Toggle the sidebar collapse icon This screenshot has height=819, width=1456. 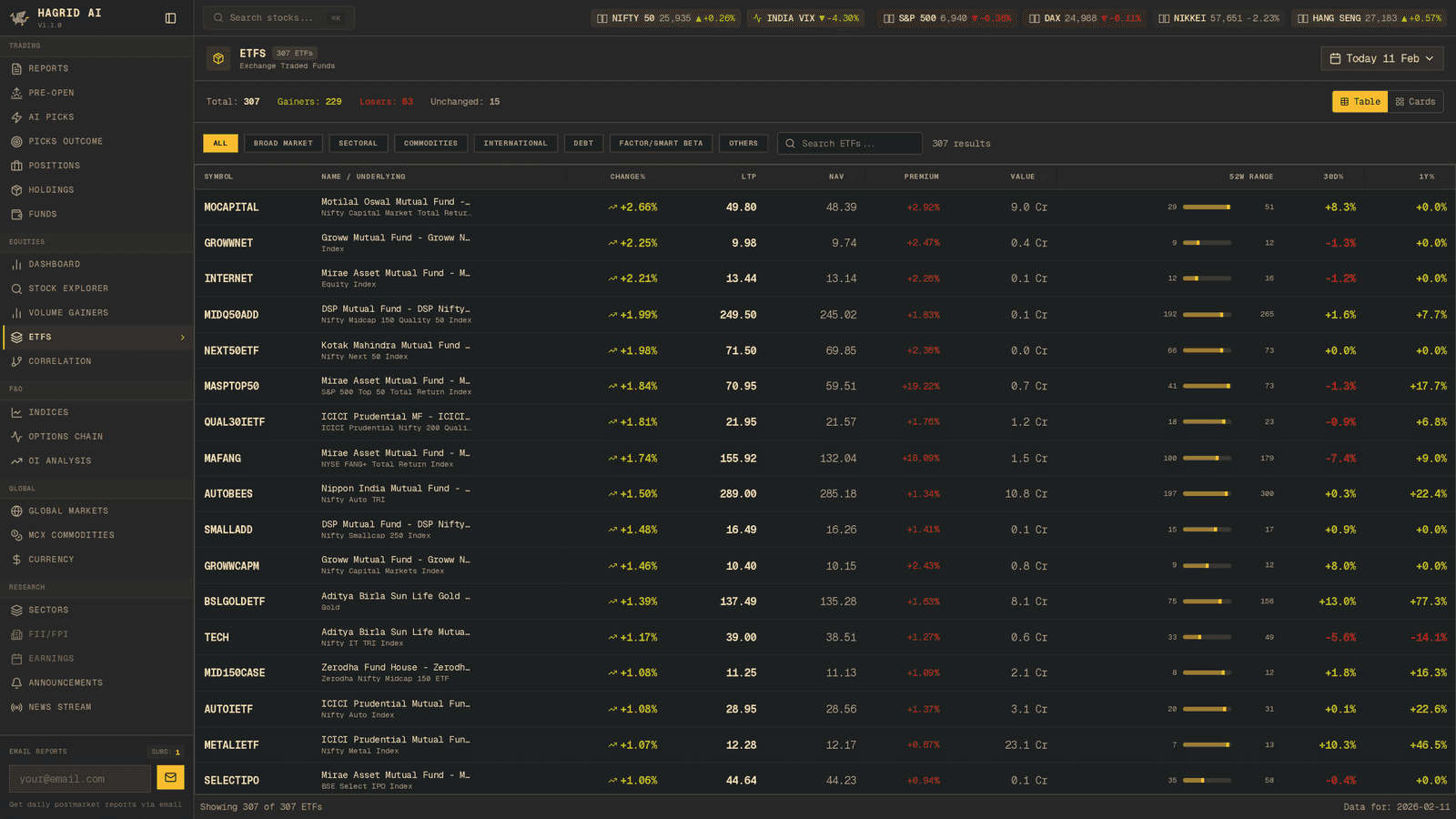tap(170, 18)
